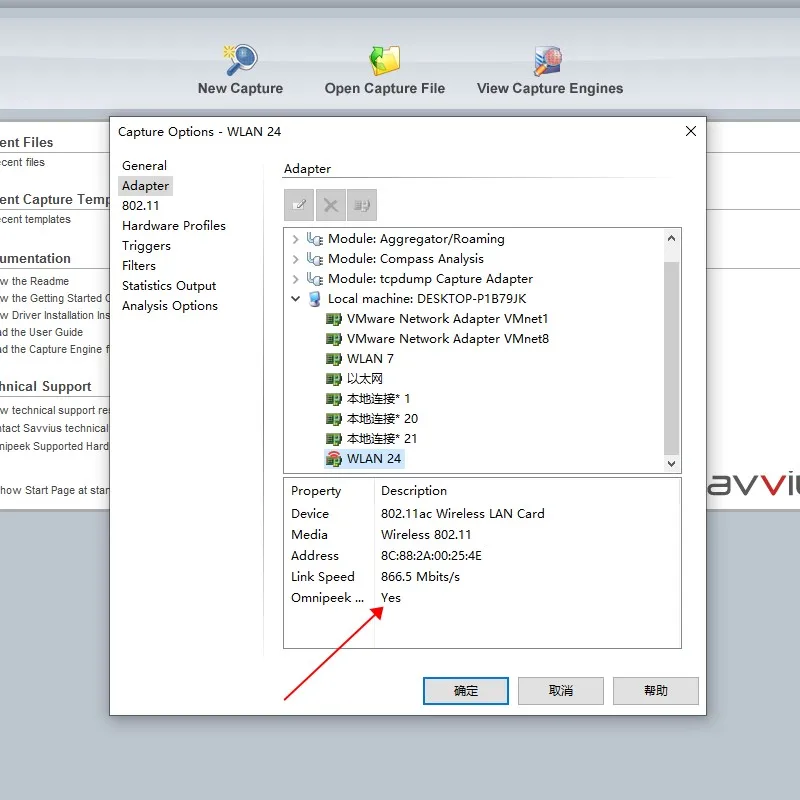Click the View the Readme link
The width and height of the screenshot is (800, 800).
point(35,281)
